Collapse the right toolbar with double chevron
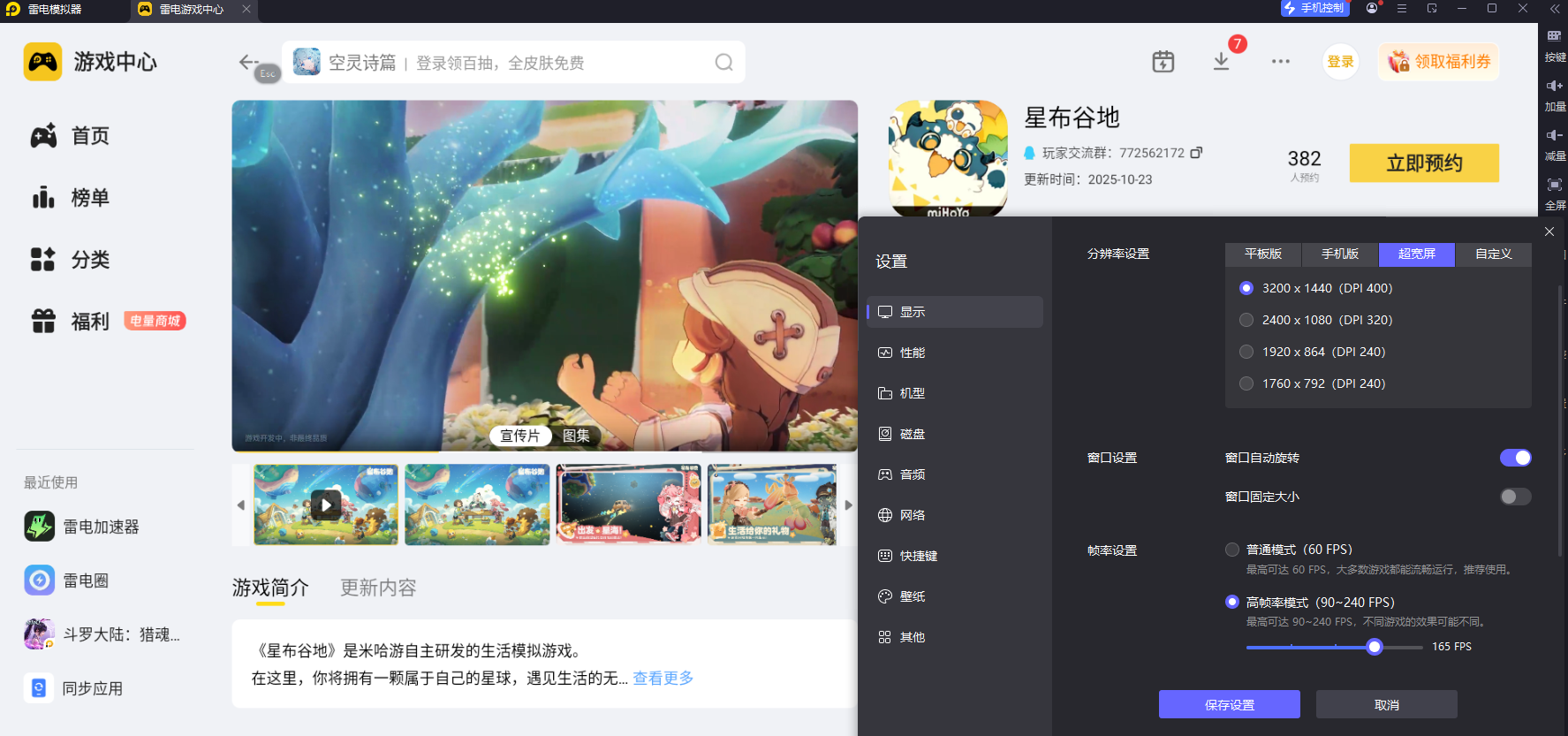 click(x=1555, y=8)
